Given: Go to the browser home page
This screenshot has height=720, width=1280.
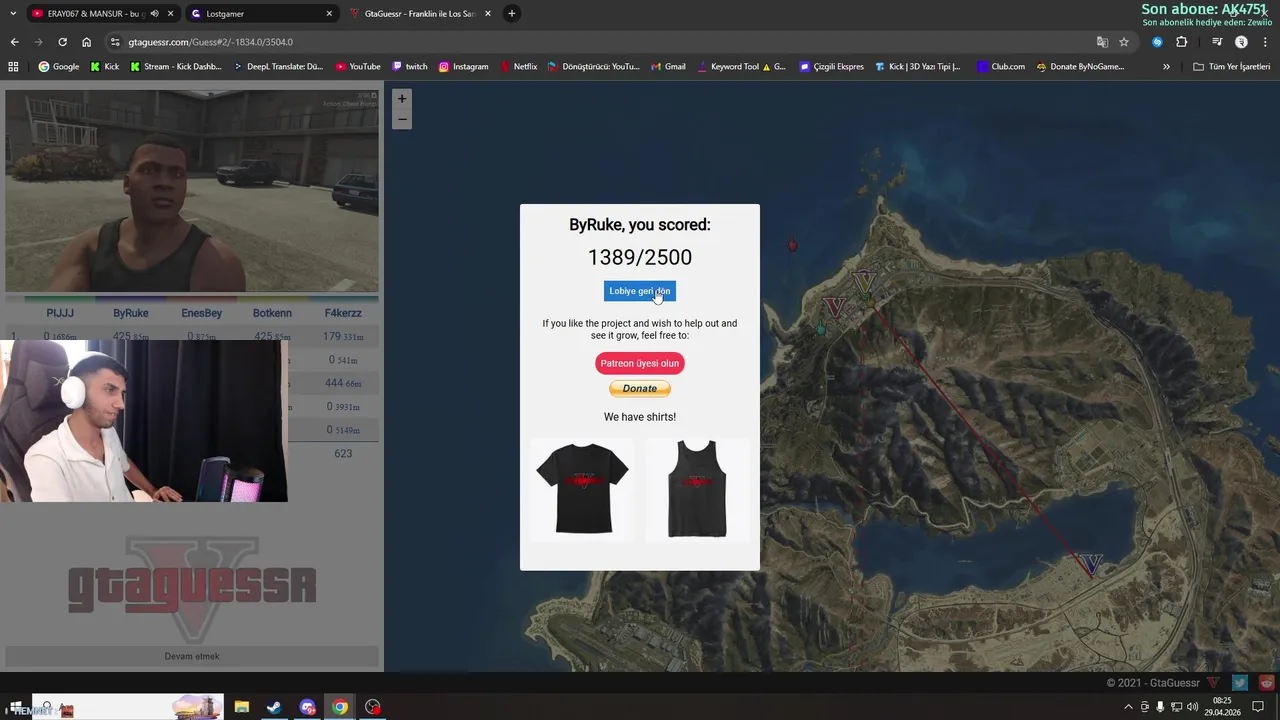Looking at the screenshot, I should (86, 42).
